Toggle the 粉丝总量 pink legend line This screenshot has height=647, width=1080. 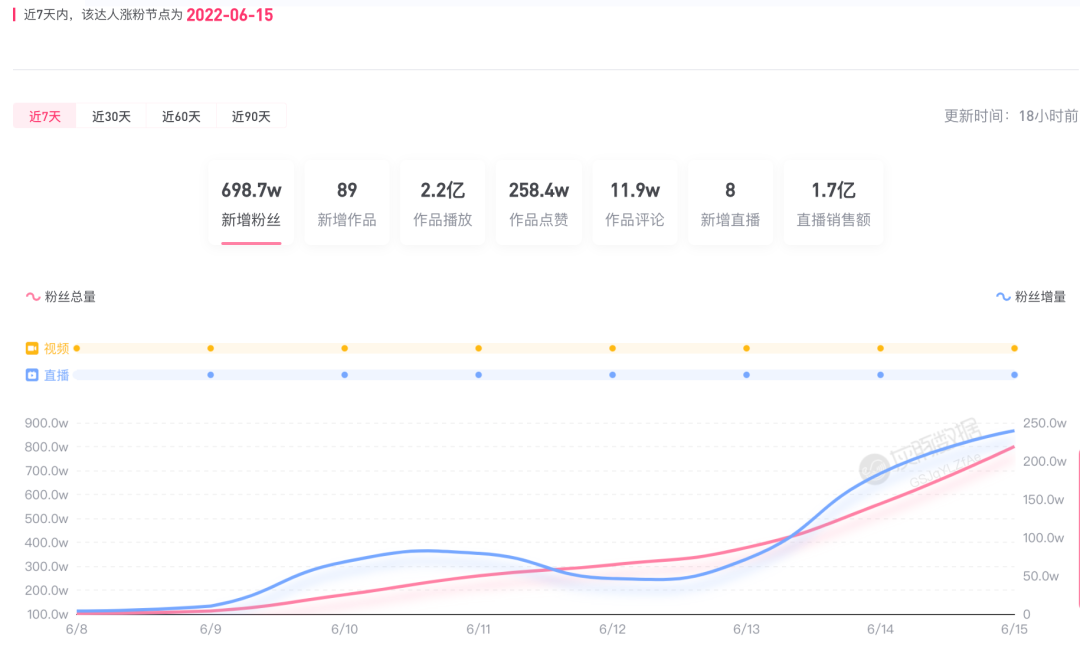[61, 297]
